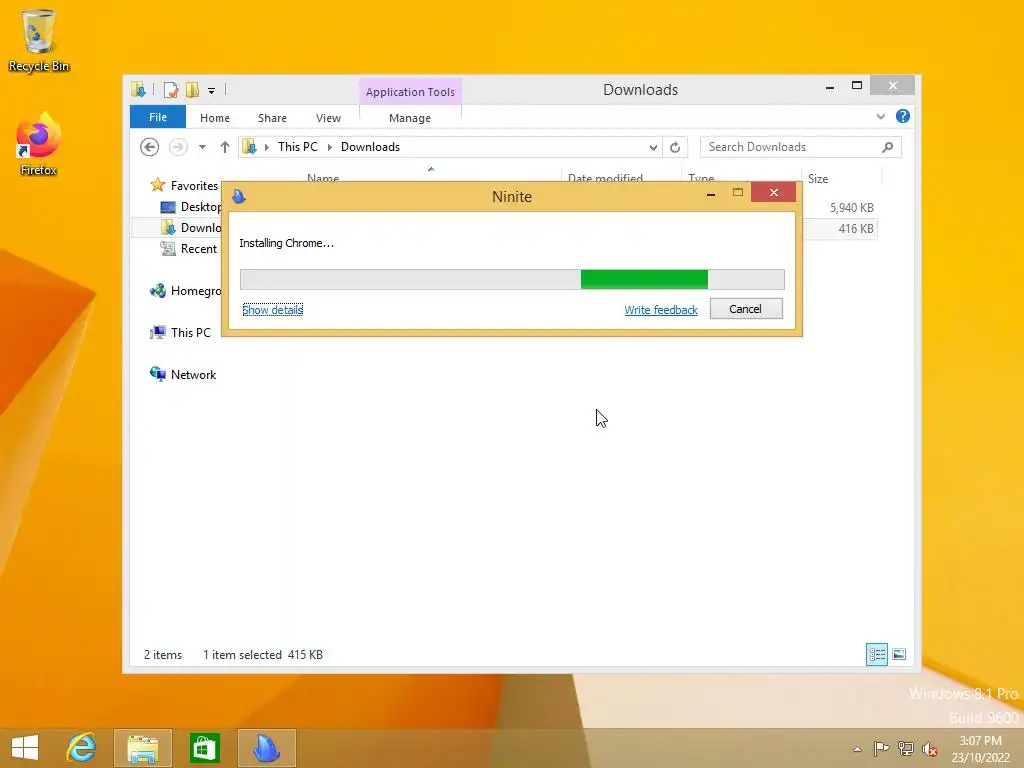This screenshot has height=768, width=1024.
Task: Maximize the Downloads Explorer window
Action: pos(857,86)
